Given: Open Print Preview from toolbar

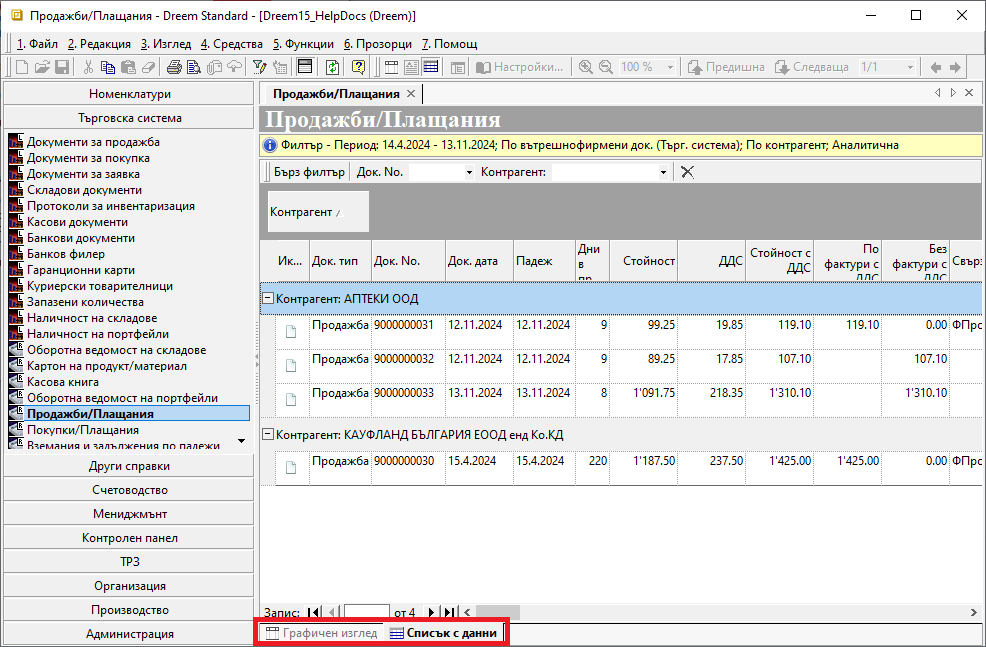Looking at the screenshot, I should pyautogui.click(x=195, y=67).
